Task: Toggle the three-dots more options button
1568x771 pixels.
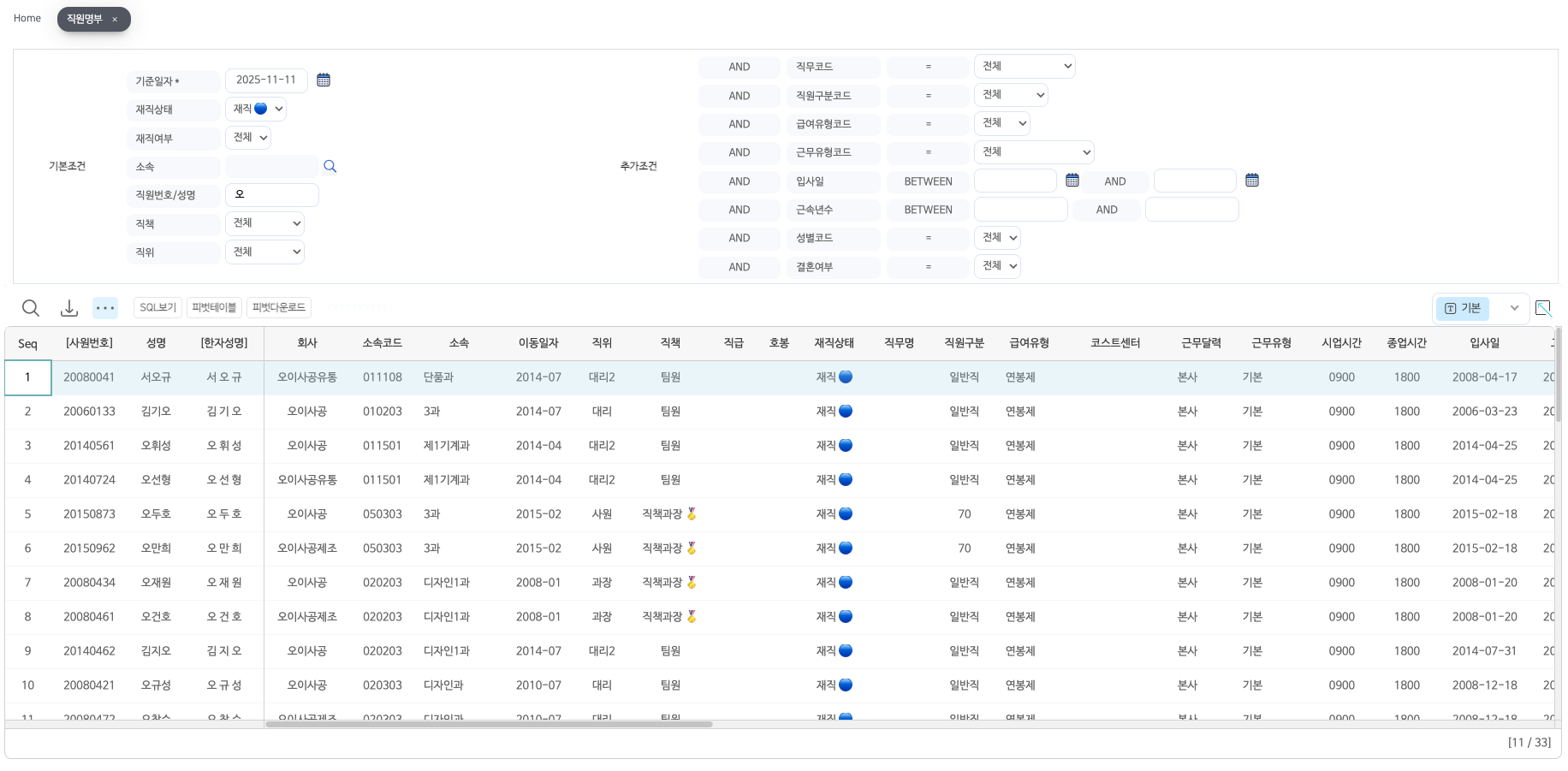Action: click(x=105, y=308)
